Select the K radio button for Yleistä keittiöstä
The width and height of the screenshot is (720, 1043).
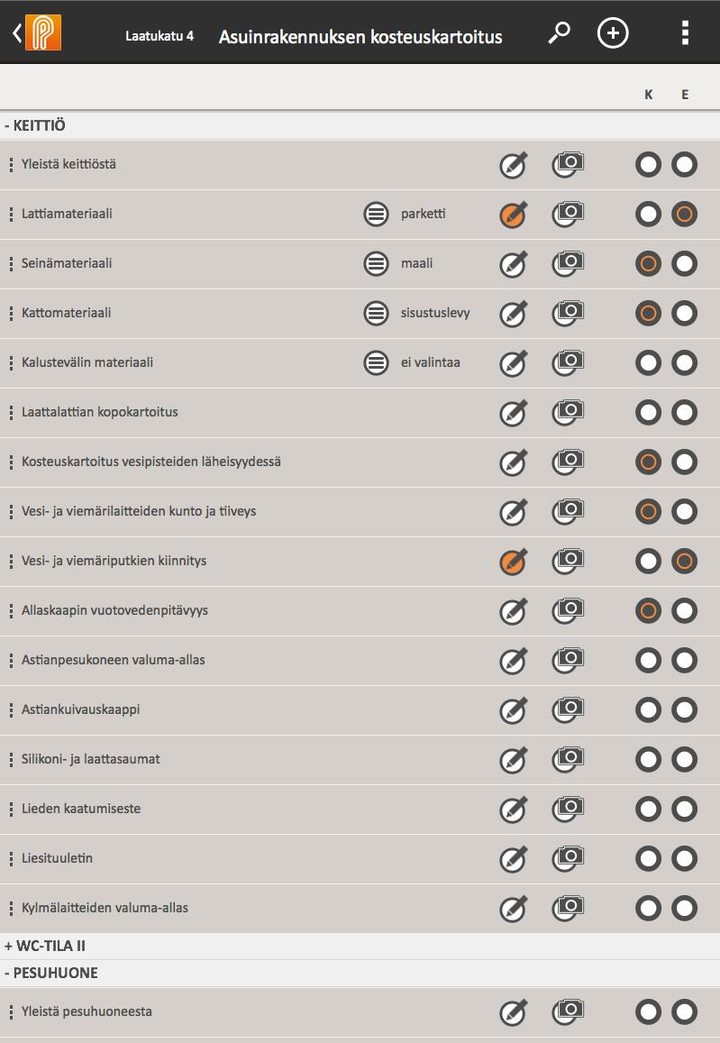(x=648, y=164)
